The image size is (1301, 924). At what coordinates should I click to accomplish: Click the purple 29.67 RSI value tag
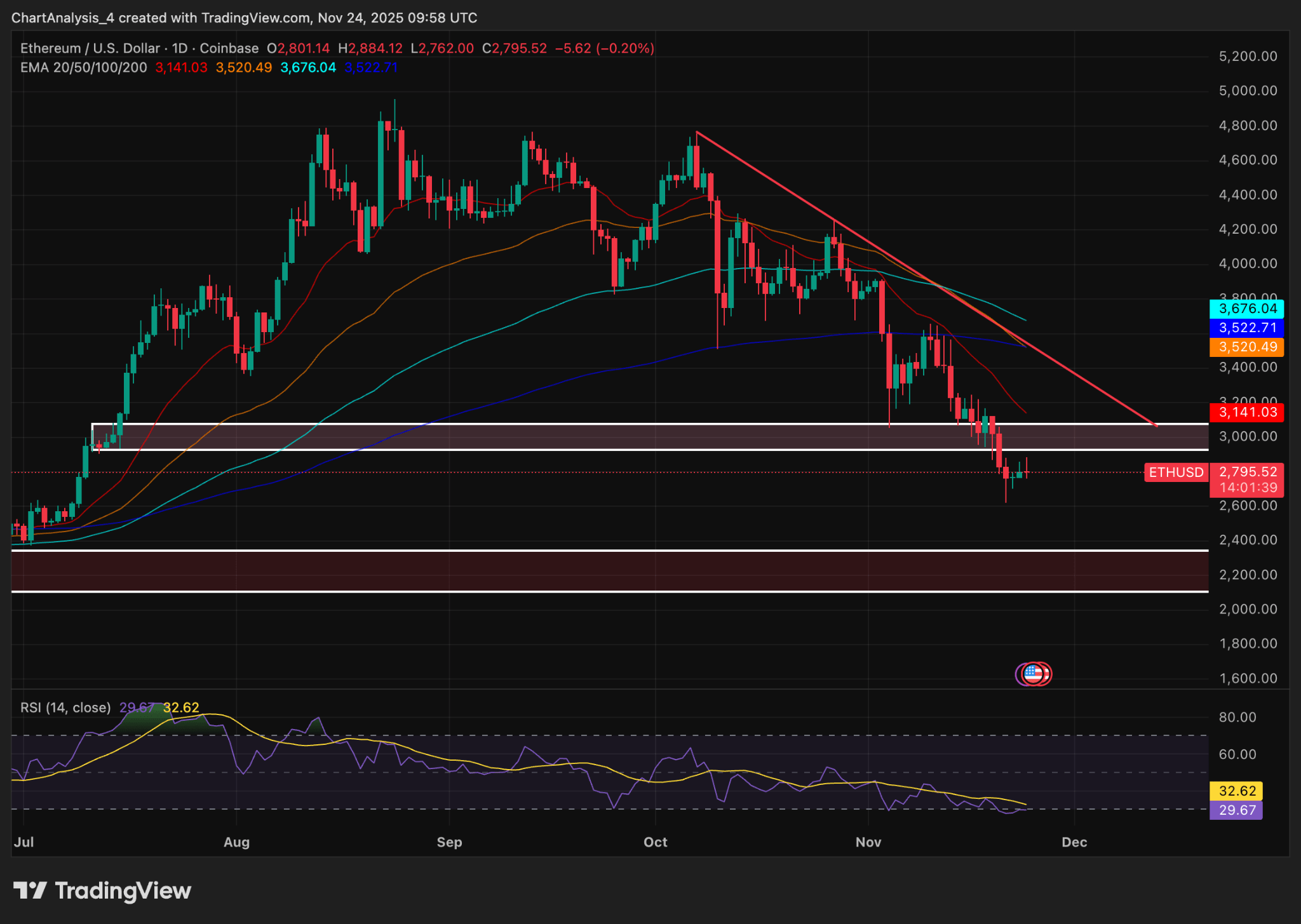[x=1237, y=810]
